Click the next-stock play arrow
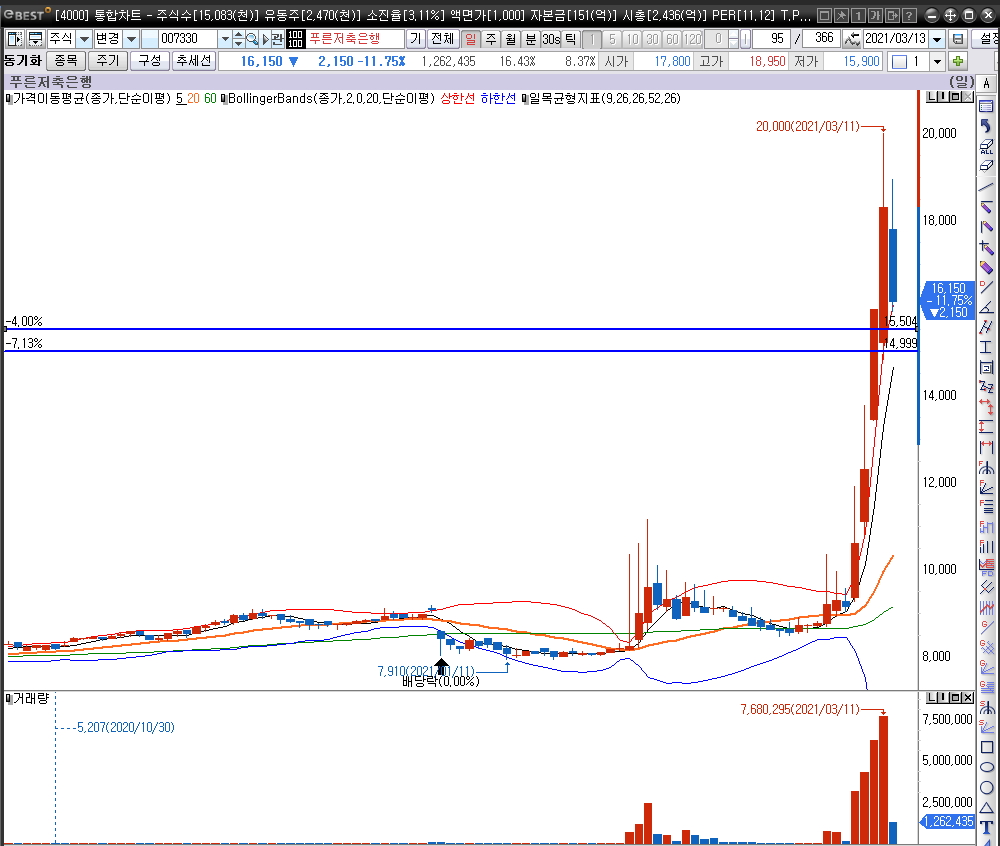The height and width of the screenshot is (846, 1000). pos(265,39)
